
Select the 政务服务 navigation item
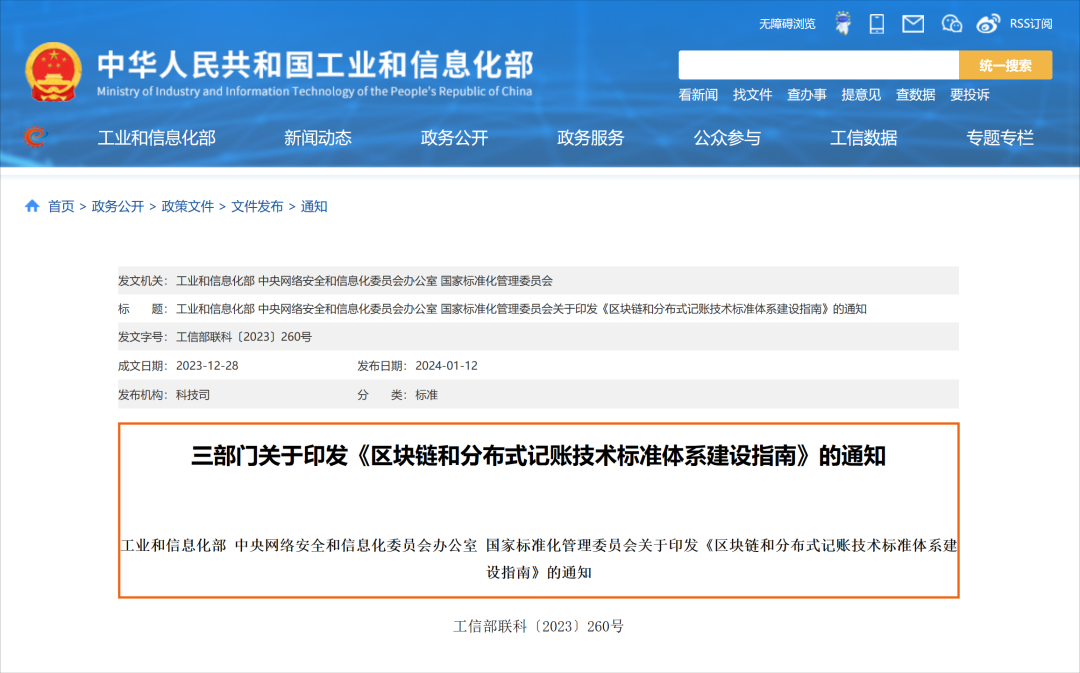coord(590,138)
